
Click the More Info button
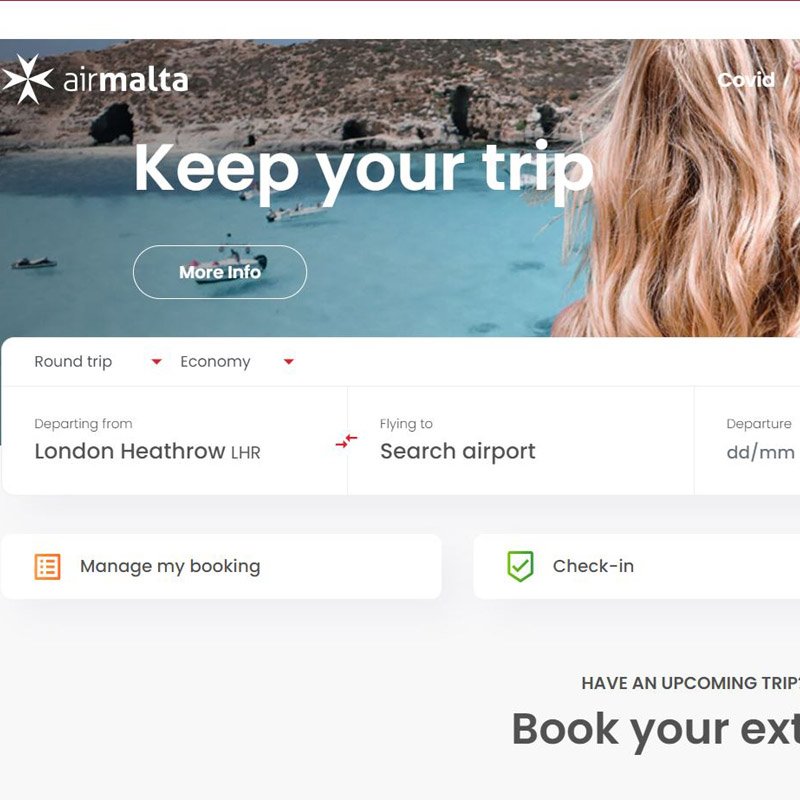(x=220, y=272)
